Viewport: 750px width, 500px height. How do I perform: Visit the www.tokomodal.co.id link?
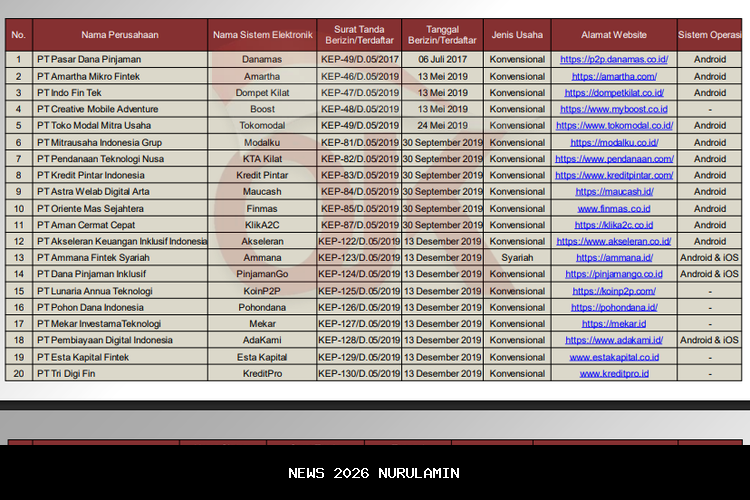[x=614, y=126]
